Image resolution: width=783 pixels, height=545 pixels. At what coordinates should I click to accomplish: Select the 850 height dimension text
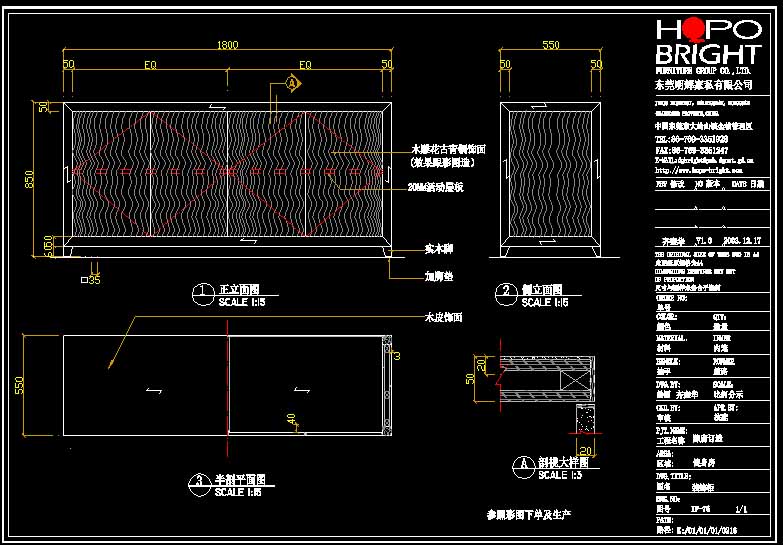click(x=29, y=179)
